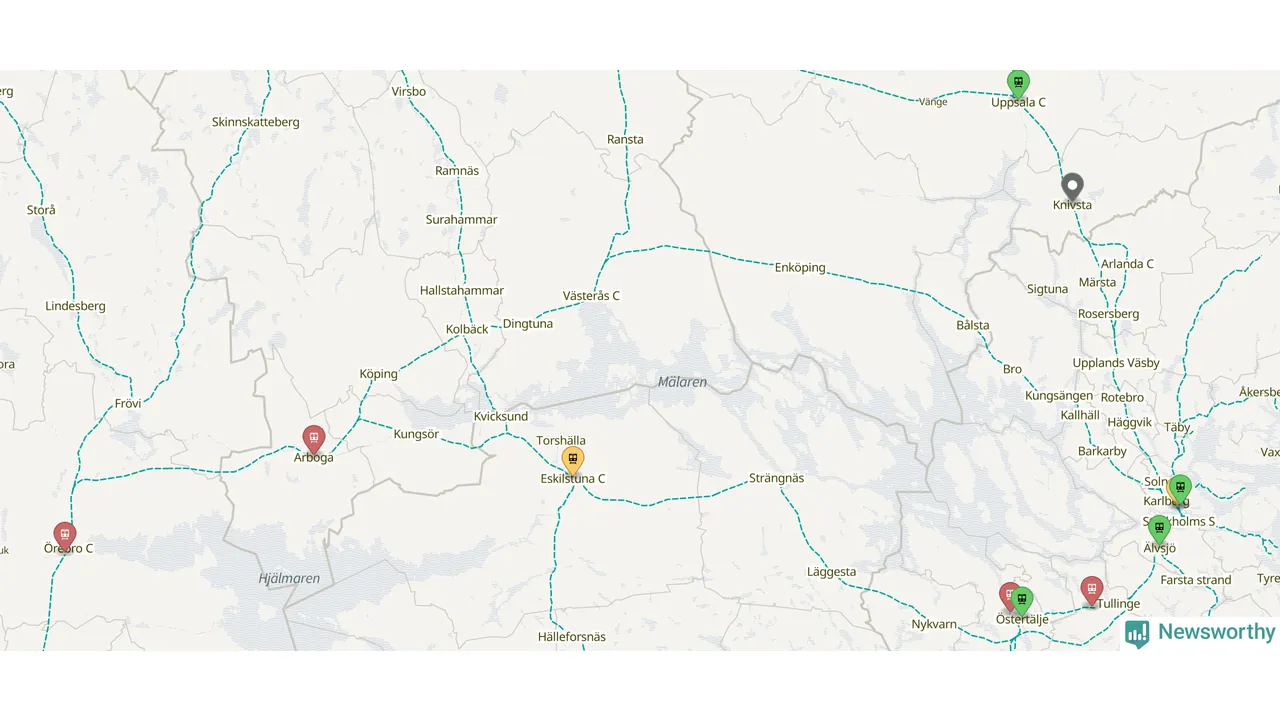The height and width of the screenshot is (720, 1280).
Task: Open the red train marker at Arboga
Action: point(314,440)
